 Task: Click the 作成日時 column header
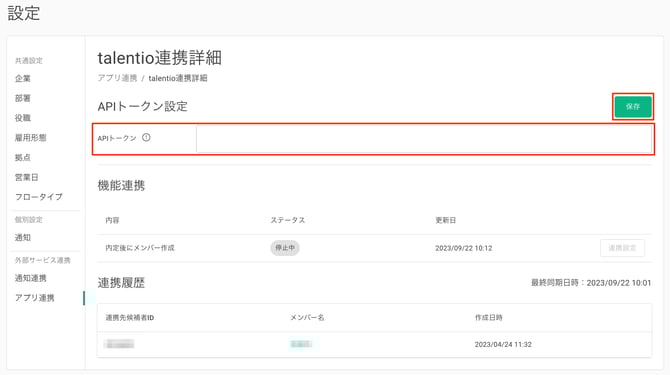[488, 318]
